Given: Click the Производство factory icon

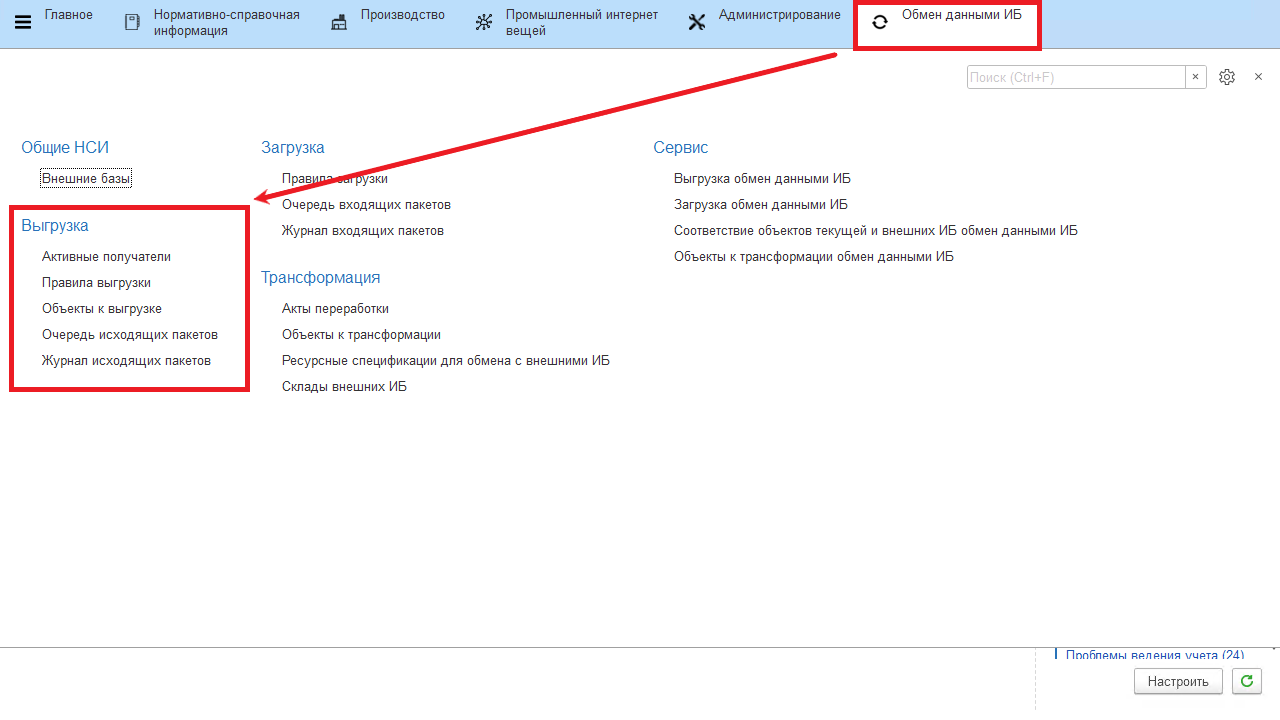Looking at the screenshot, I should click(339, 22).
